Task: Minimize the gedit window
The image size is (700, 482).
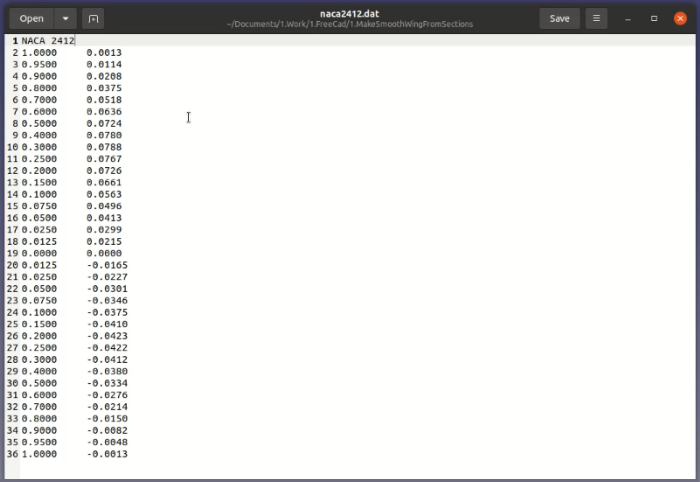Action: [628, 19]
